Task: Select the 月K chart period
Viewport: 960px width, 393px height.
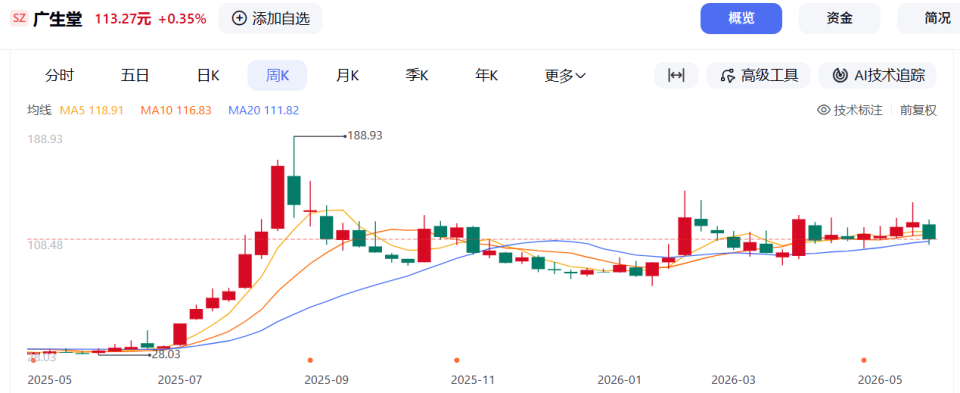Action: click(x=347, y=75)
